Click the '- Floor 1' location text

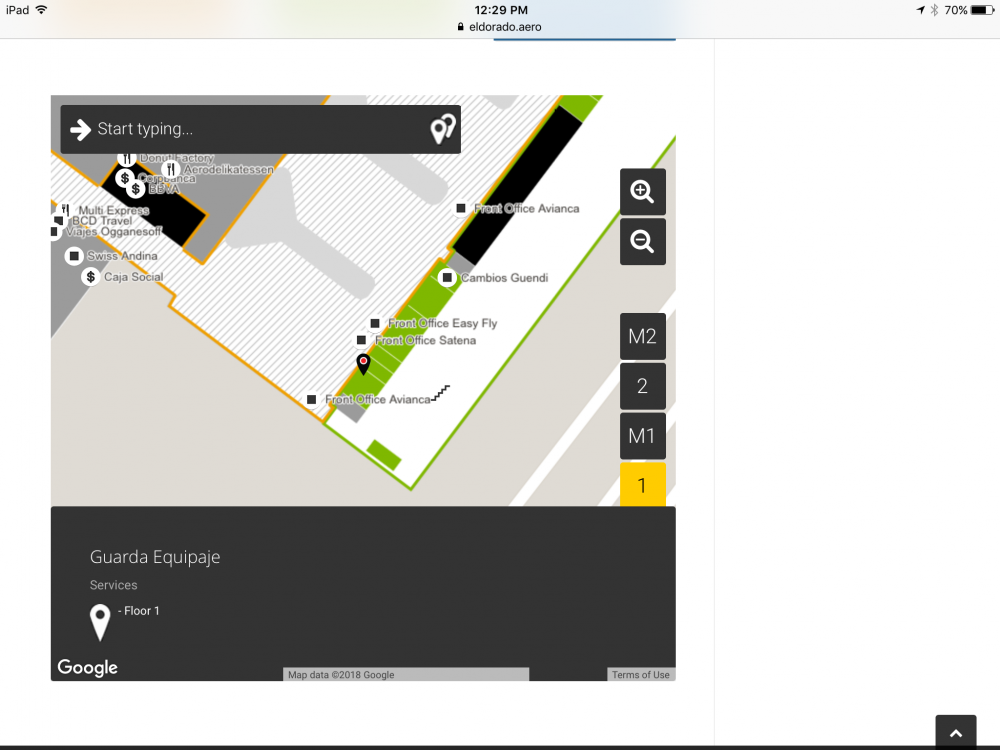click(x=138, y=611)
